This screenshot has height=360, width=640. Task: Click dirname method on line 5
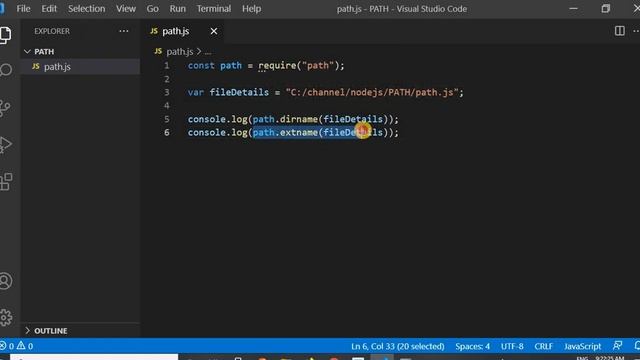[x=299, y=119]
